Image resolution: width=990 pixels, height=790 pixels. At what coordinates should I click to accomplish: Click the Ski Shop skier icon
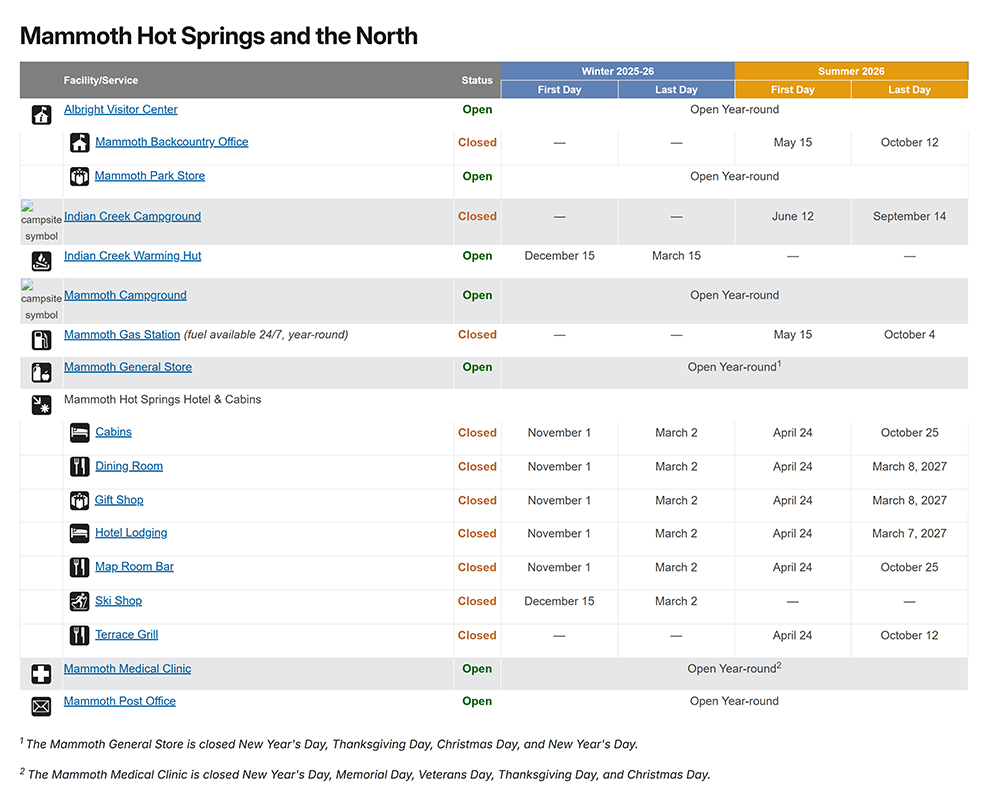point(79,602)
